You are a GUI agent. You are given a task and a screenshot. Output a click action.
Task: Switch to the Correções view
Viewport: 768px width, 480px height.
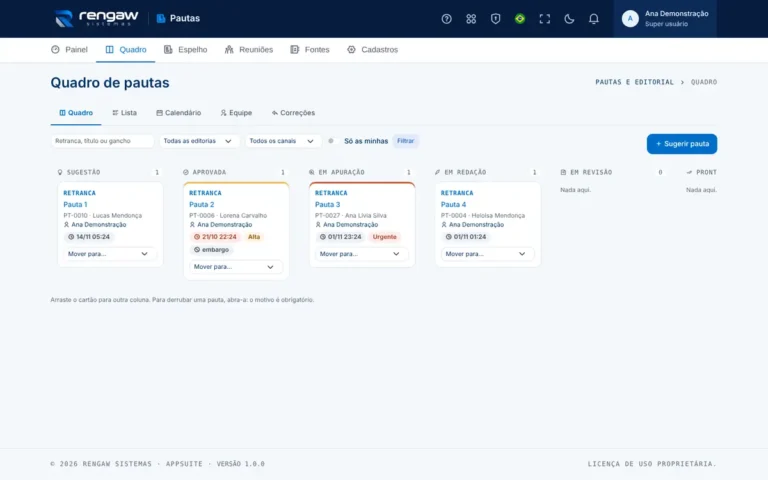tap(293, 113)
